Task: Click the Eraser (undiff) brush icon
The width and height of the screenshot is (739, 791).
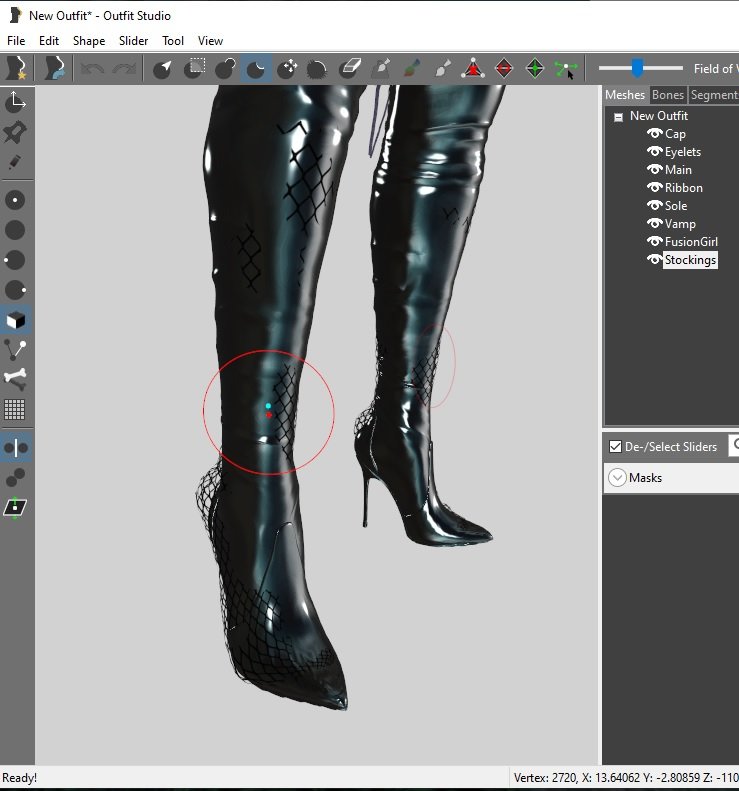Action: coord(349,69)
